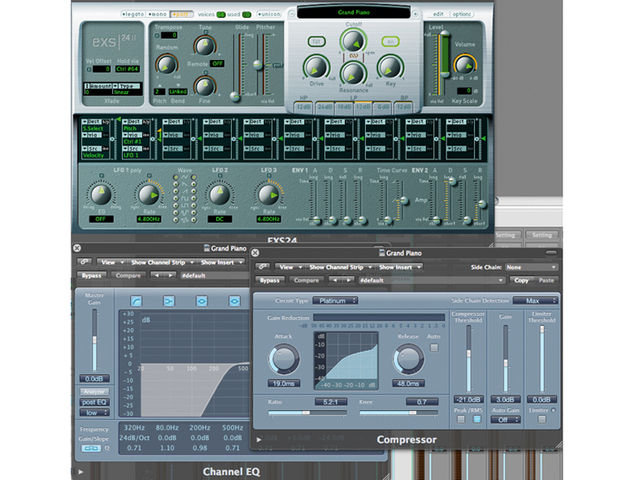640x480 pixels.
Task: Click Channel EQ Analyzer button
Action: (x=94, y=392)
